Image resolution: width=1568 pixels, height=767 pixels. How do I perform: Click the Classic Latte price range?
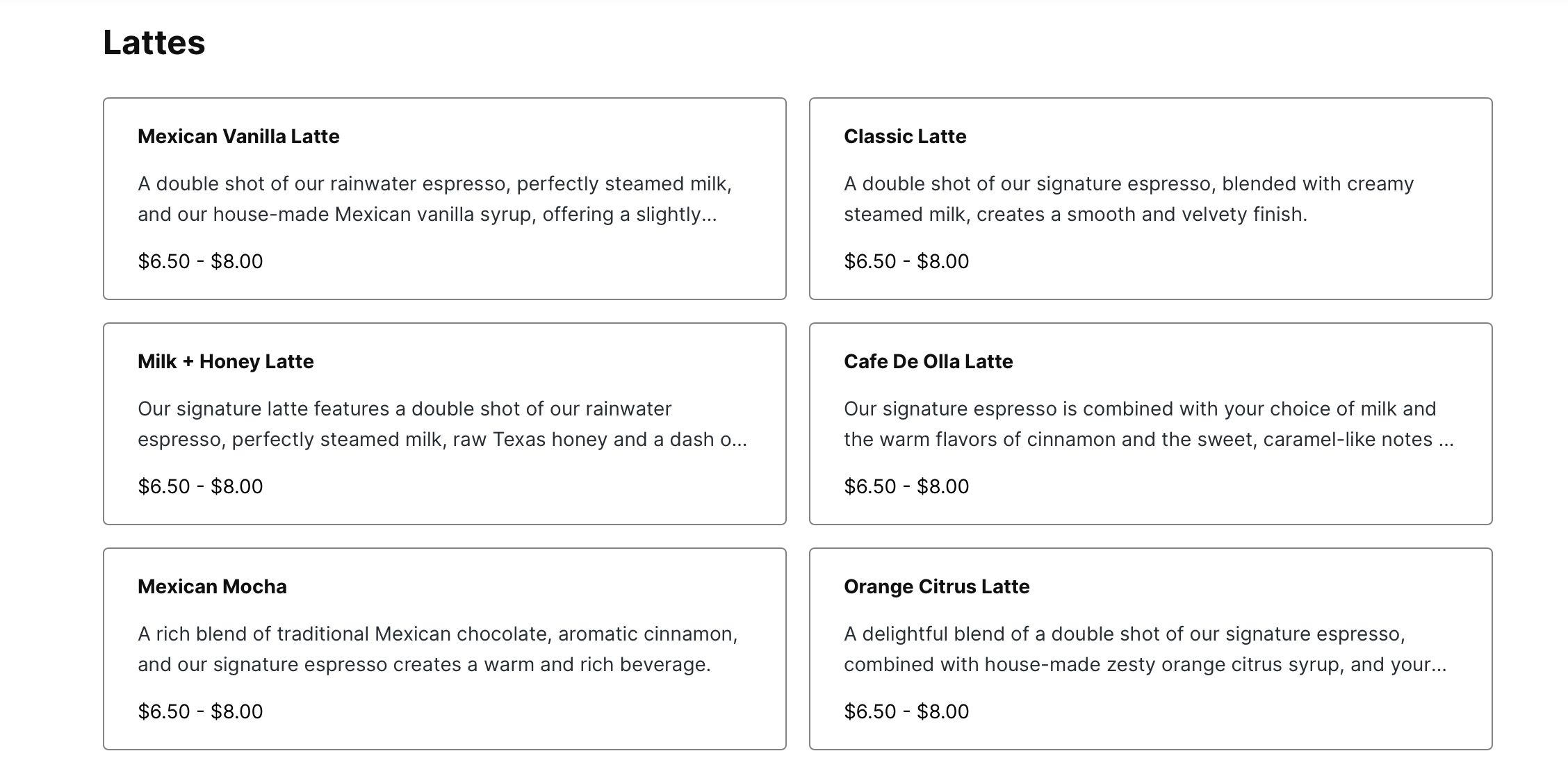click(x=906, y=261)
